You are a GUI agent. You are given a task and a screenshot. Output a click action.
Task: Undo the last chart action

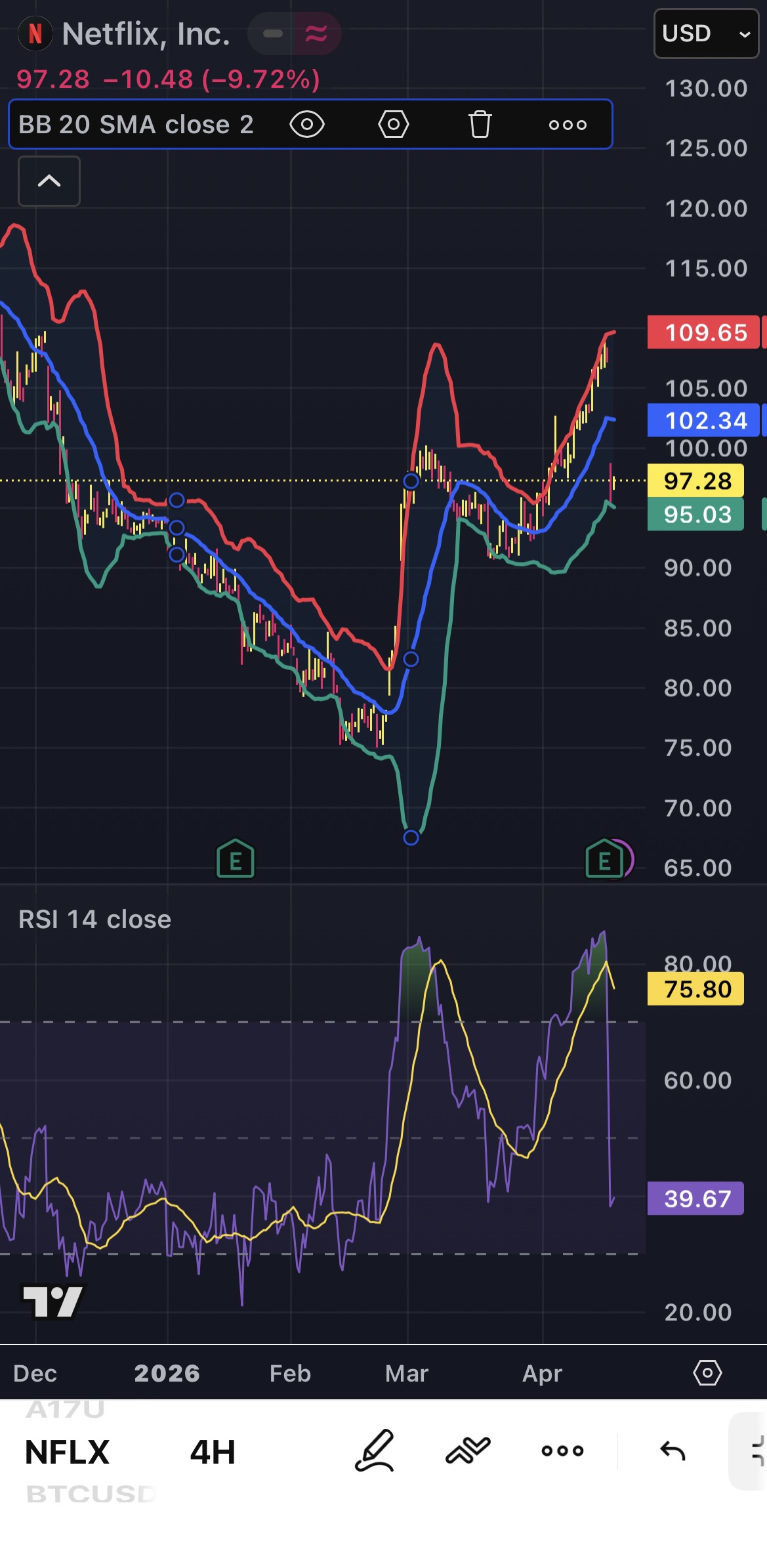pos(673,1451)
